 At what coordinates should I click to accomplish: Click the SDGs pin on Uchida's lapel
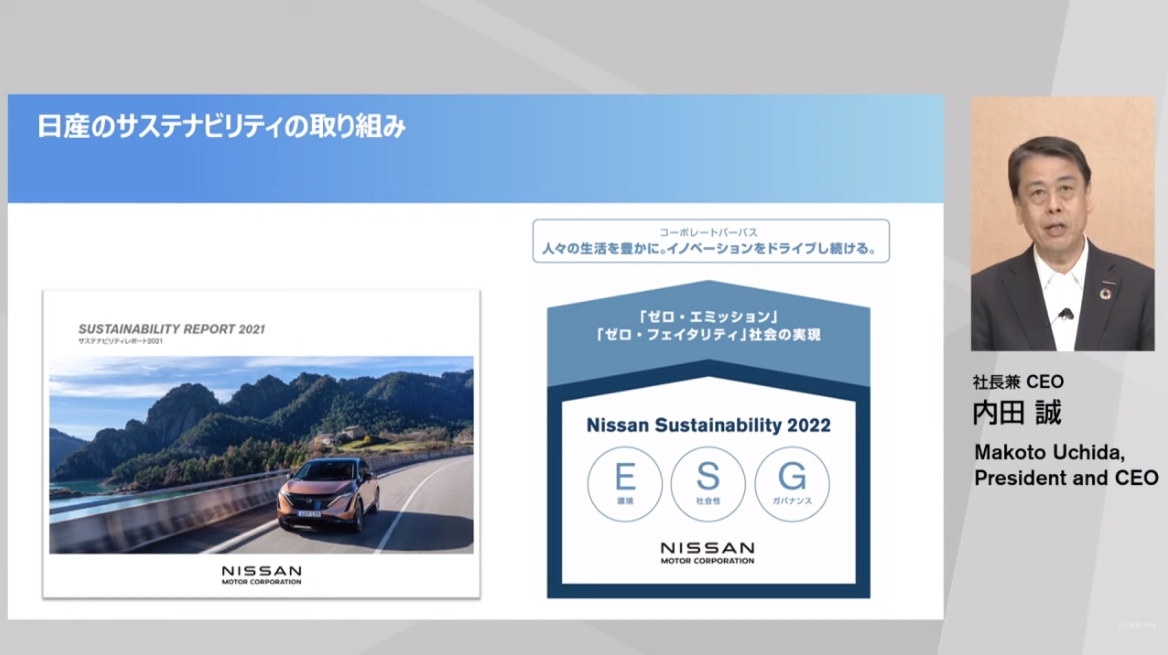[1106, 294]
